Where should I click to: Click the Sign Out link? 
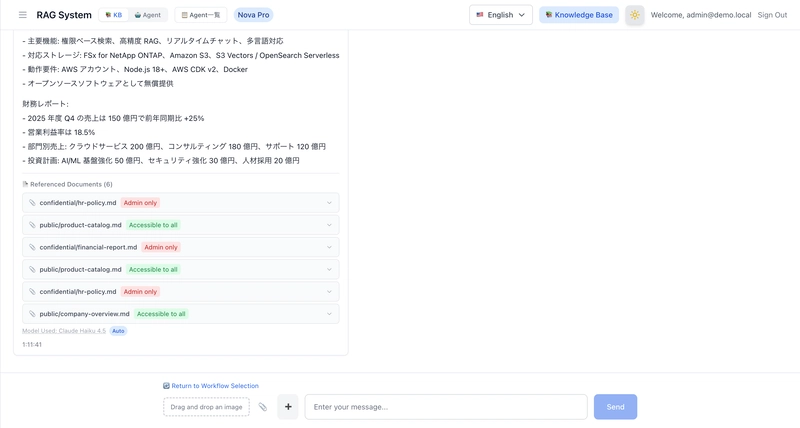[x=772, y=15]
